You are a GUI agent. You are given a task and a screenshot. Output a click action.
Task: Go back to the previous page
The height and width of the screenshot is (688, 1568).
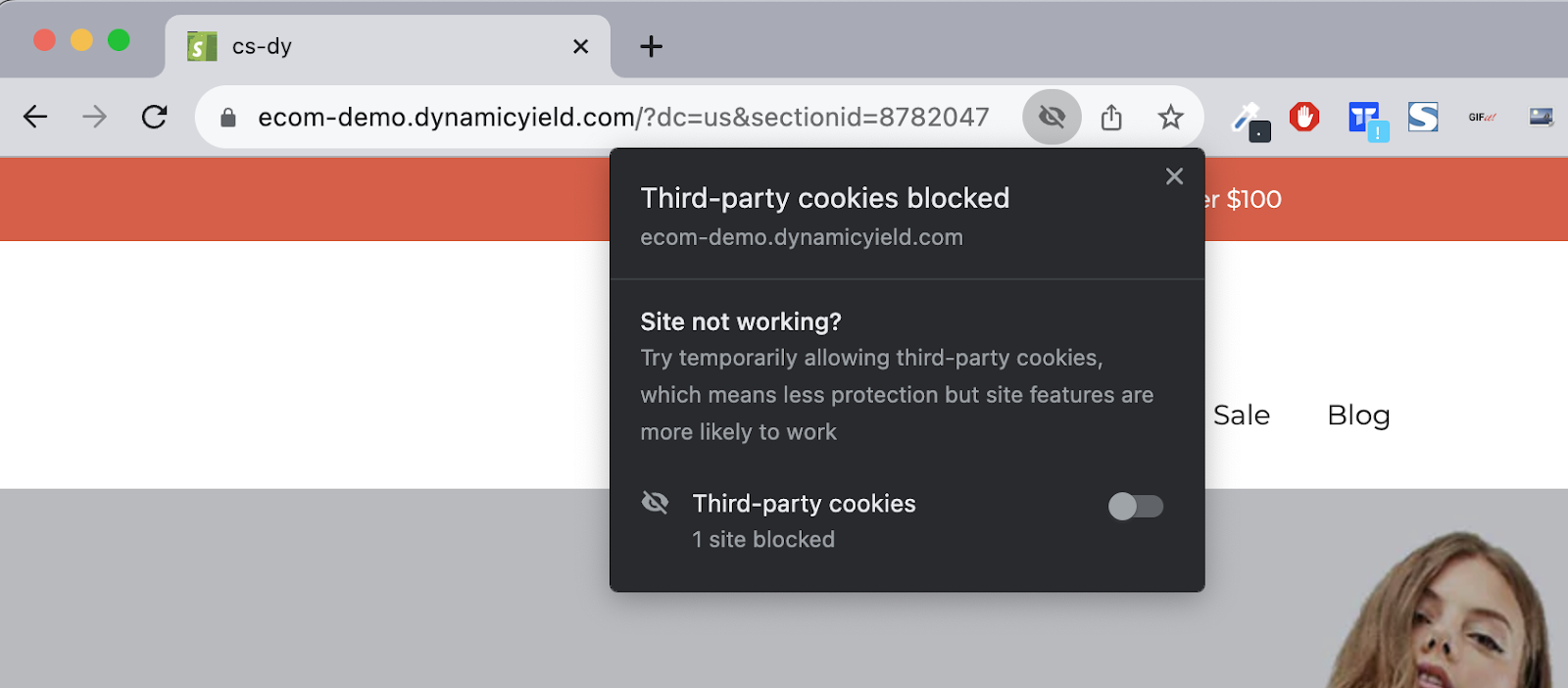(35, 118)
